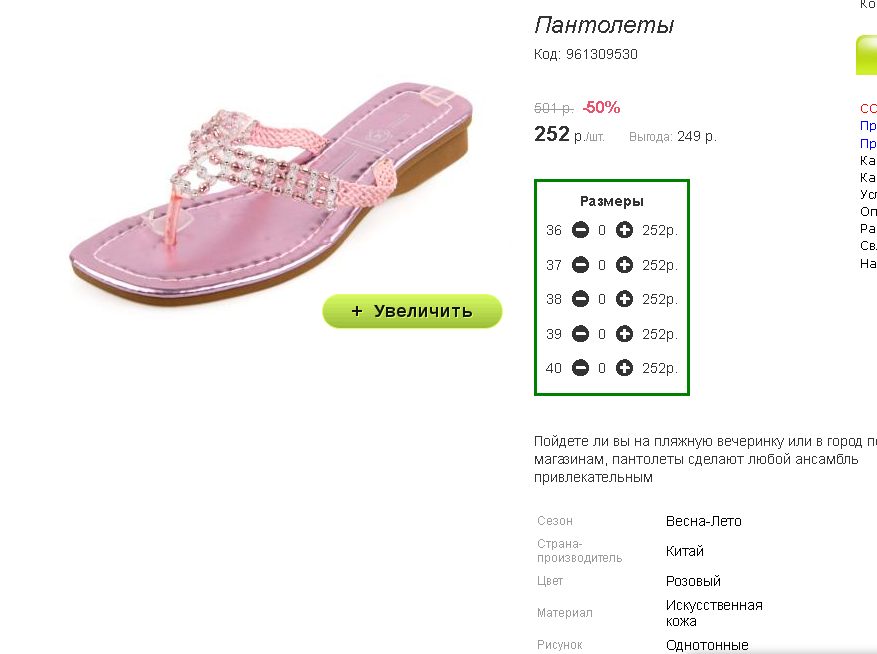Add one pair of size 39

point(624,334)
